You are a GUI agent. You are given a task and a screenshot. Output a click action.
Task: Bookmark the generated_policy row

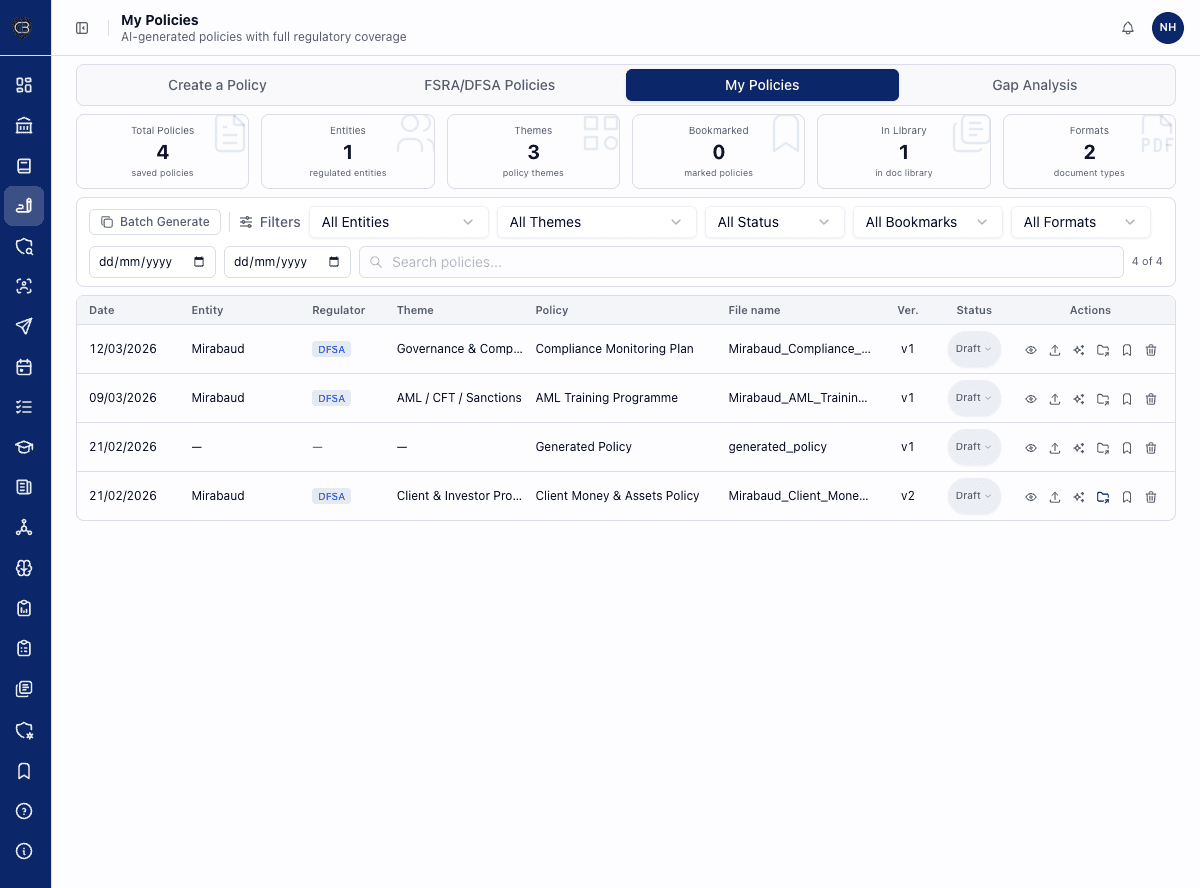pos(1127,447)
